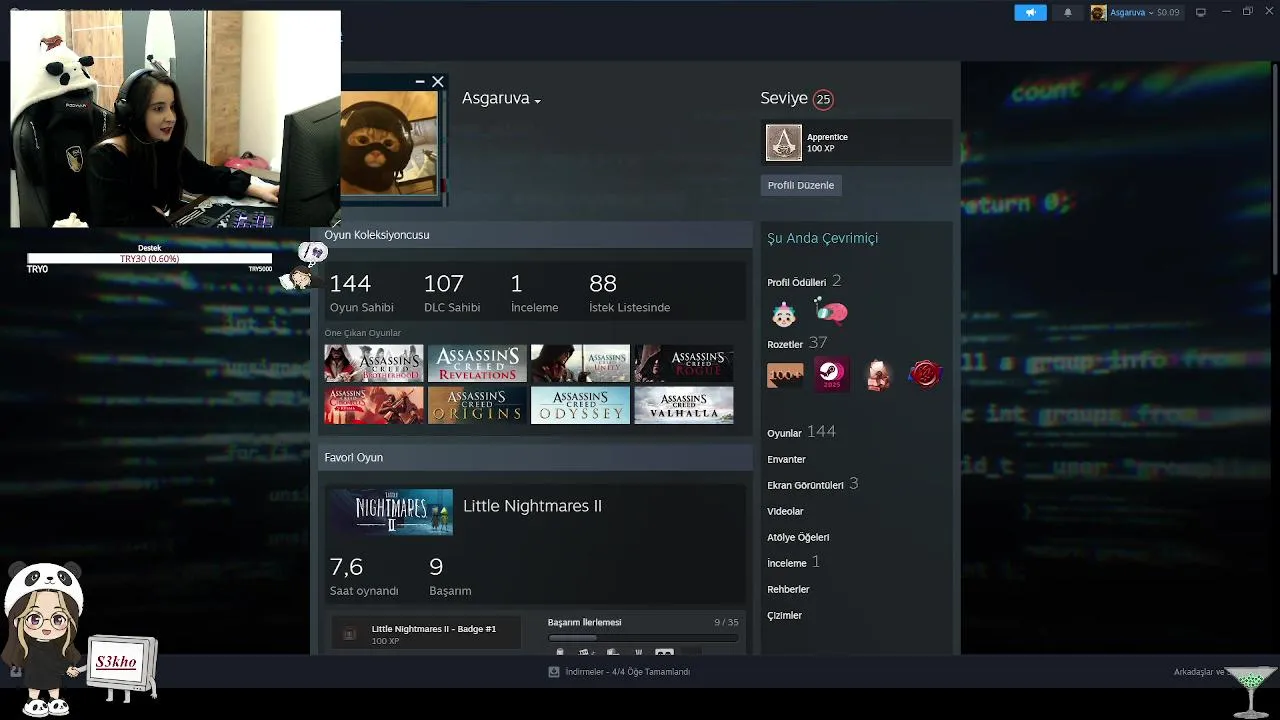This screenshot has height=720, width=1280.
Task: Open the İnceleme 1 sidebar link
Action: (793, 563)
